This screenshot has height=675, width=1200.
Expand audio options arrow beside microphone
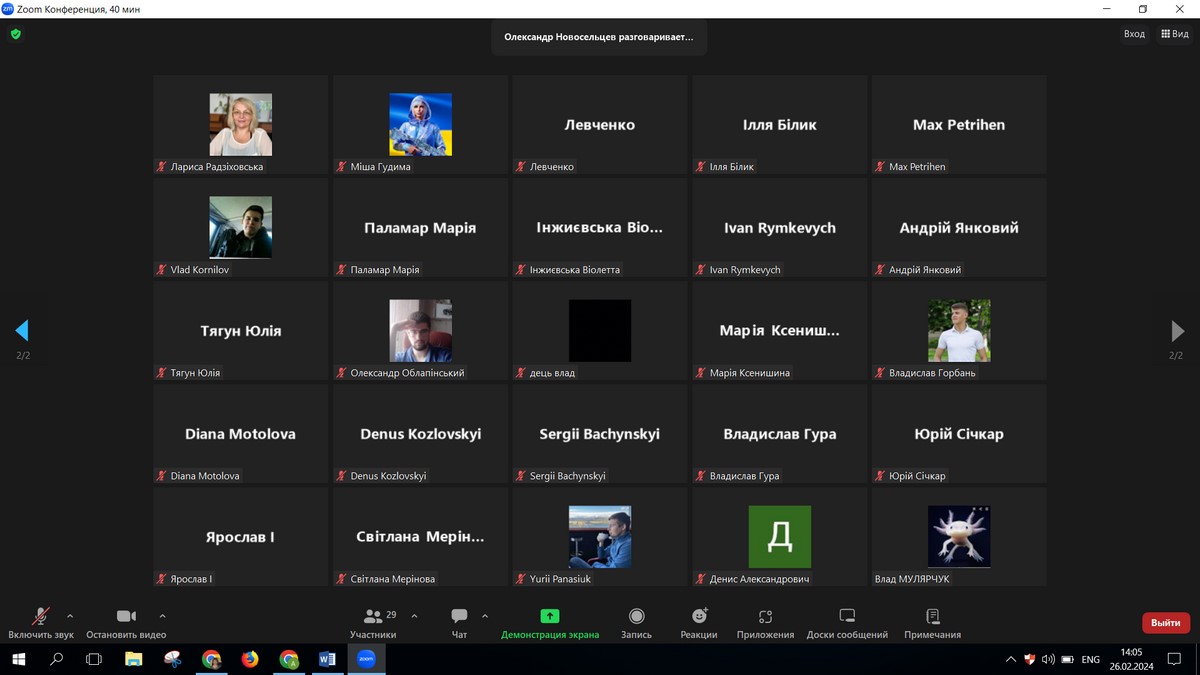coord(70,616)
